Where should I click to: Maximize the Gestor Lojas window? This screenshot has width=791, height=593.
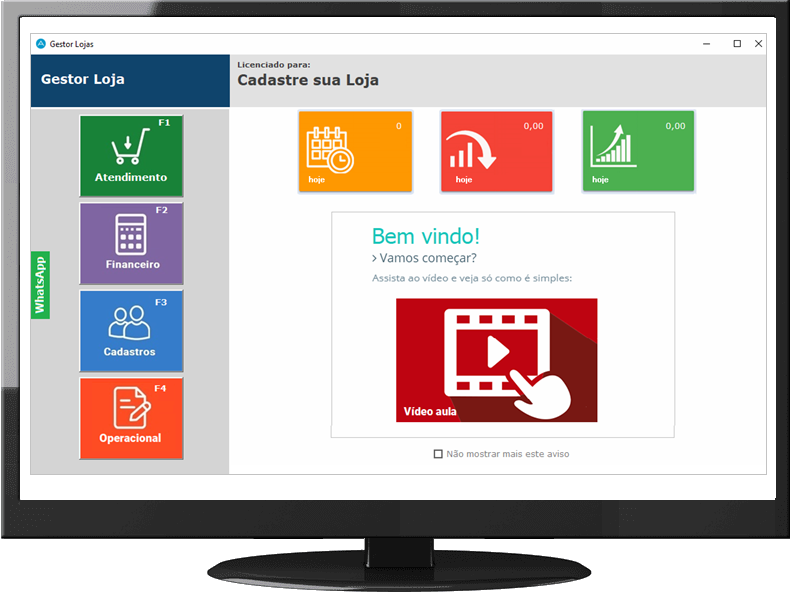tap(737, 44)
